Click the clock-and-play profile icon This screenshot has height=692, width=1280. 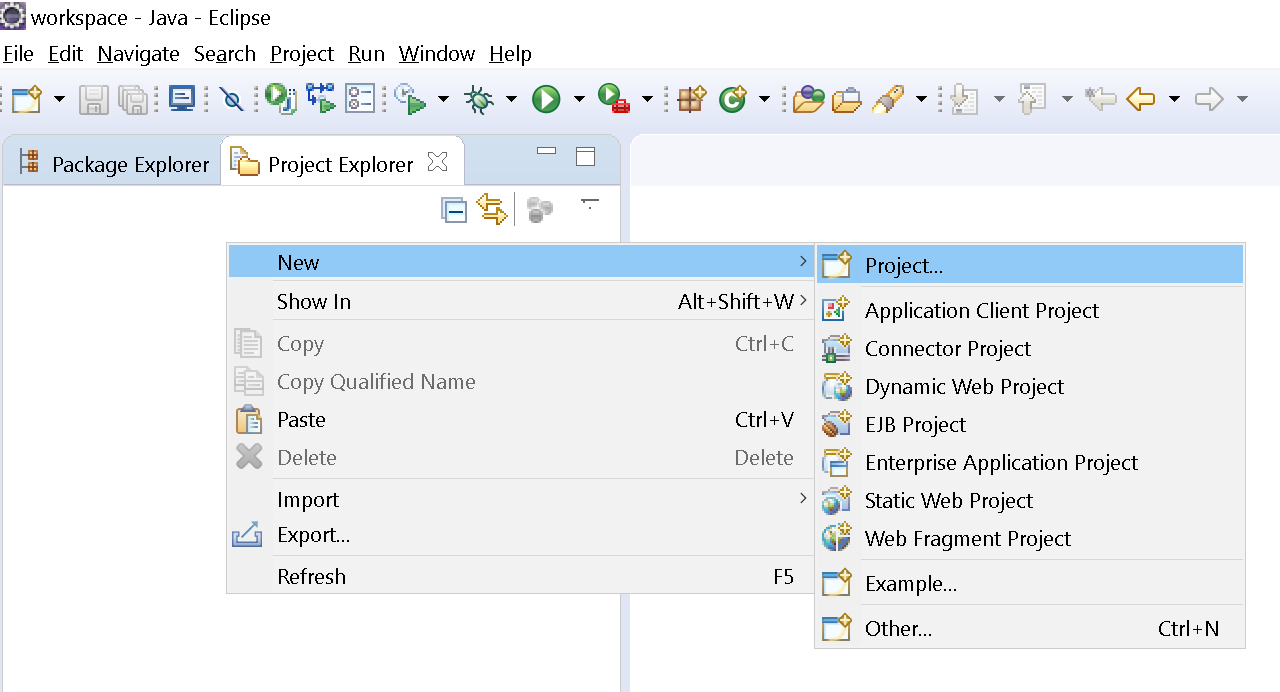(x=410, y=98)
